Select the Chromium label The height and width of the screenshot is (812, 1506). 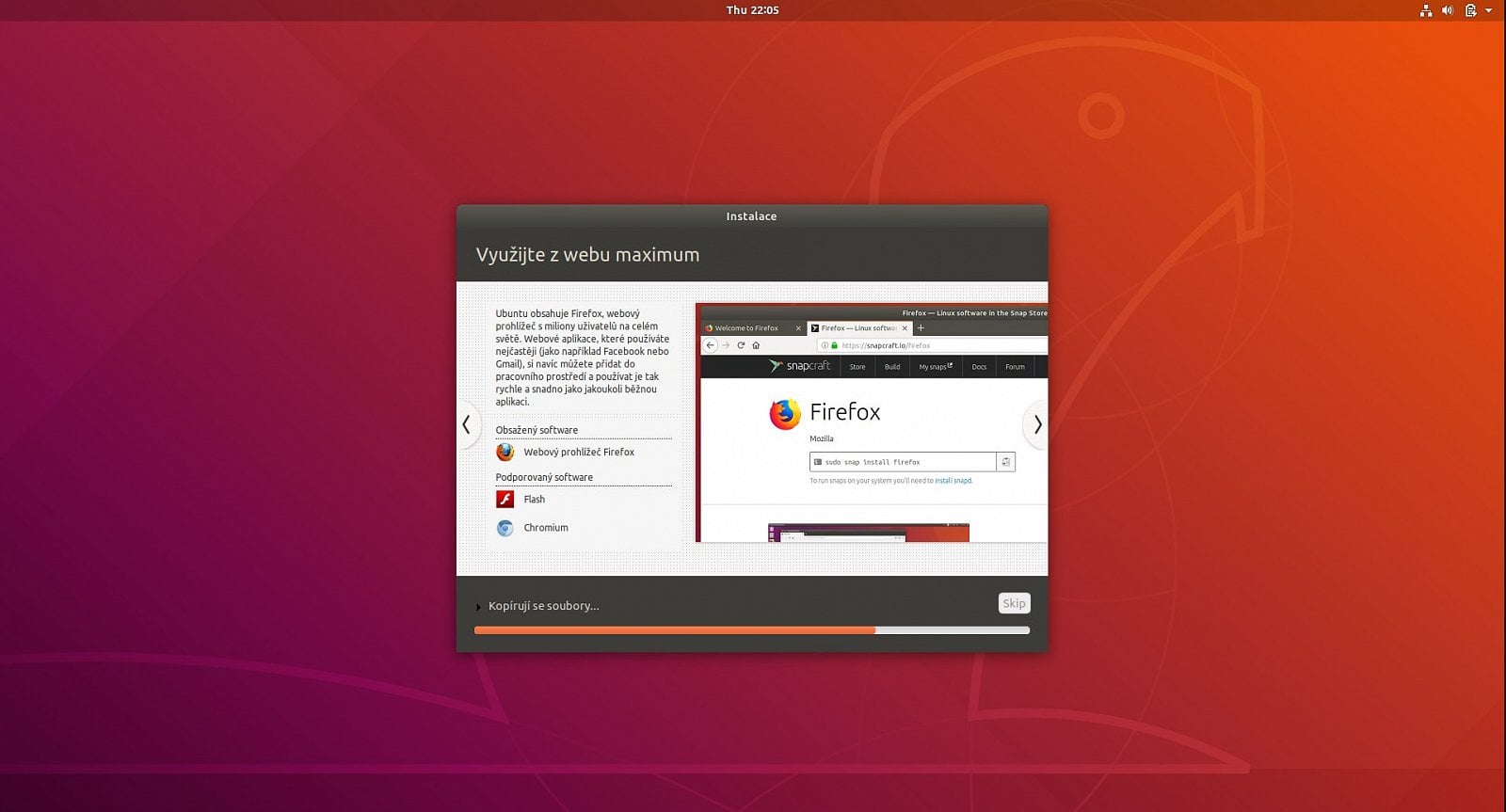coord(546,528)
